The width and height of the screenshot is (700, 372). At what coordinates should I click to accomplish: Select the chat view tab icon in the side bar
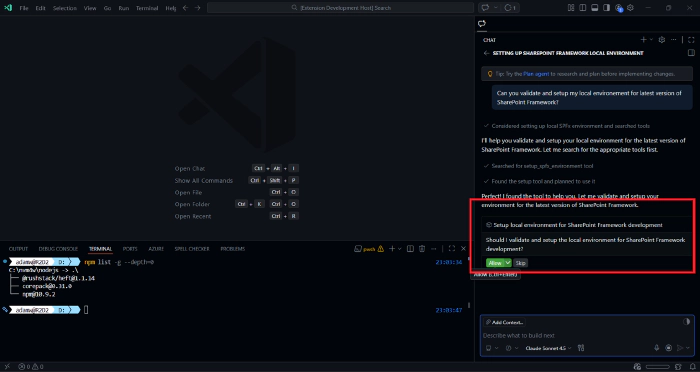482,24
